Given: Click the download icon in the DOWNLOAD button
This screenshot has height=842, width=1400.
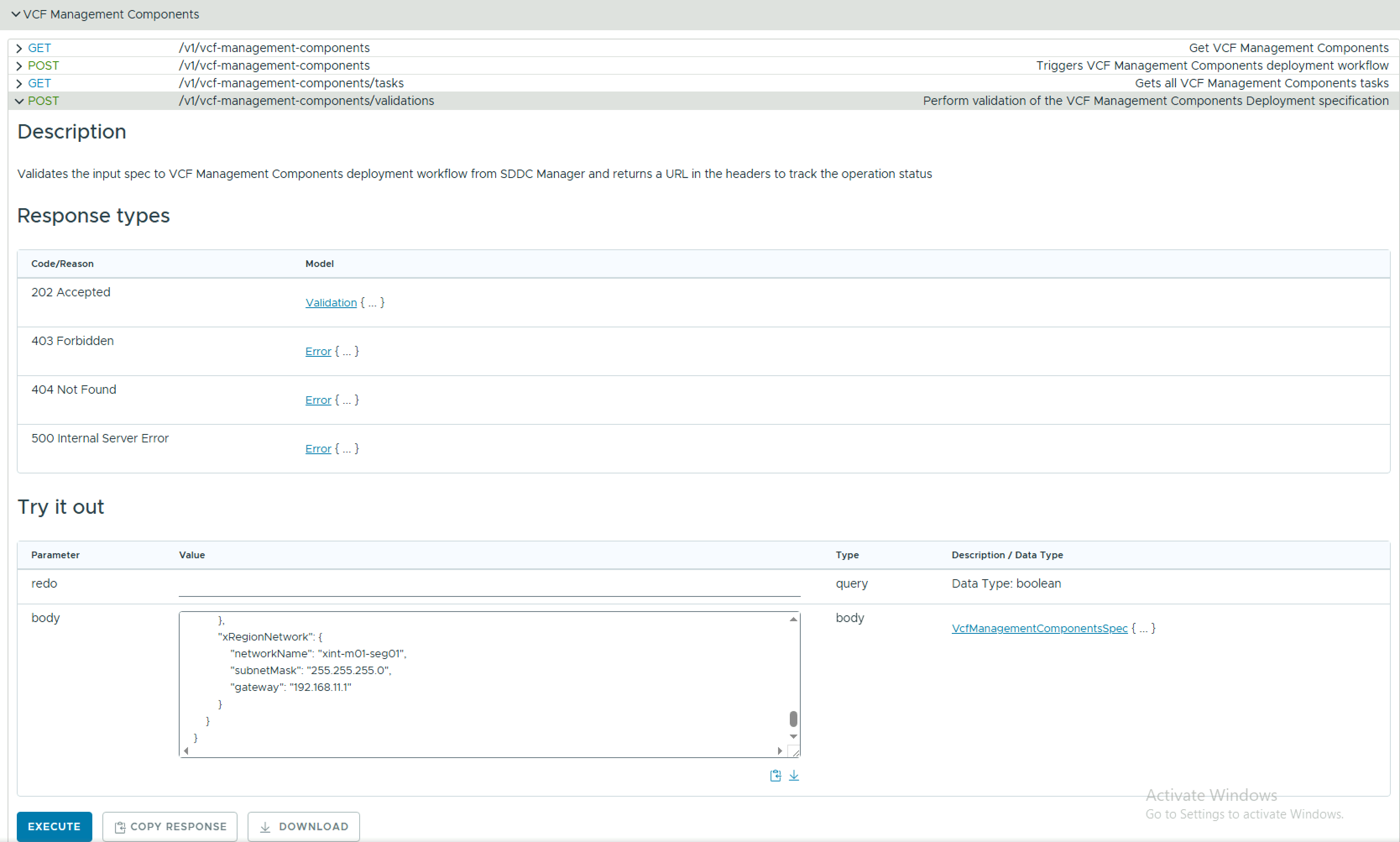Looking at the screenshot, I should [265, 827].
